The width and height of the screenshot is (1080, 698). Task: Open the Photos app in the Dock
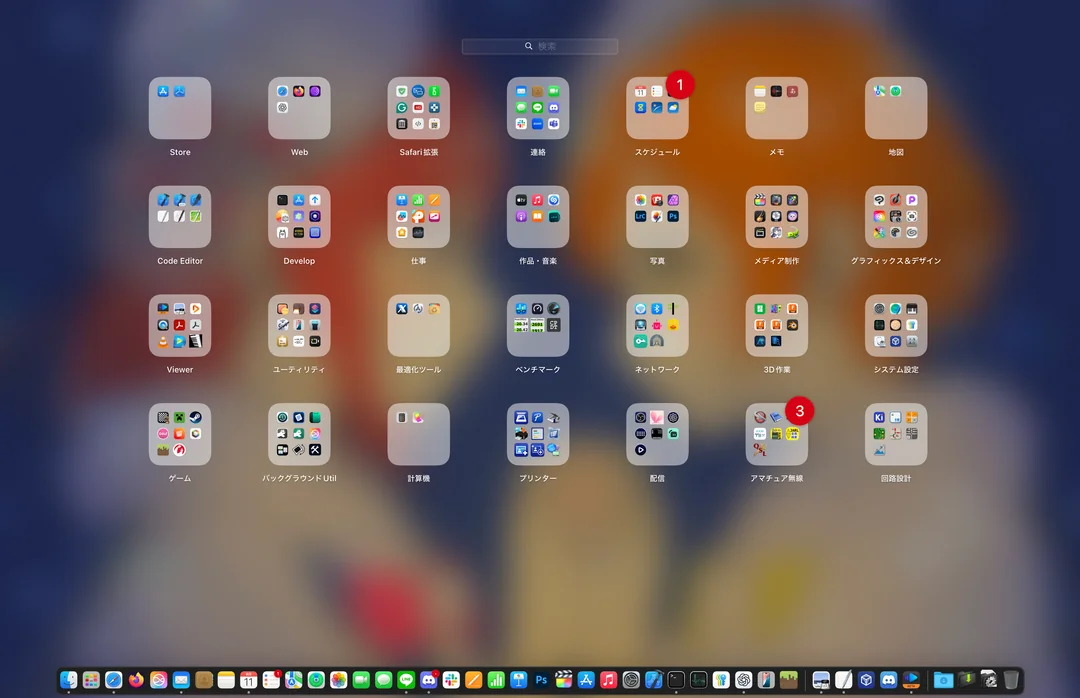point(338,680)
